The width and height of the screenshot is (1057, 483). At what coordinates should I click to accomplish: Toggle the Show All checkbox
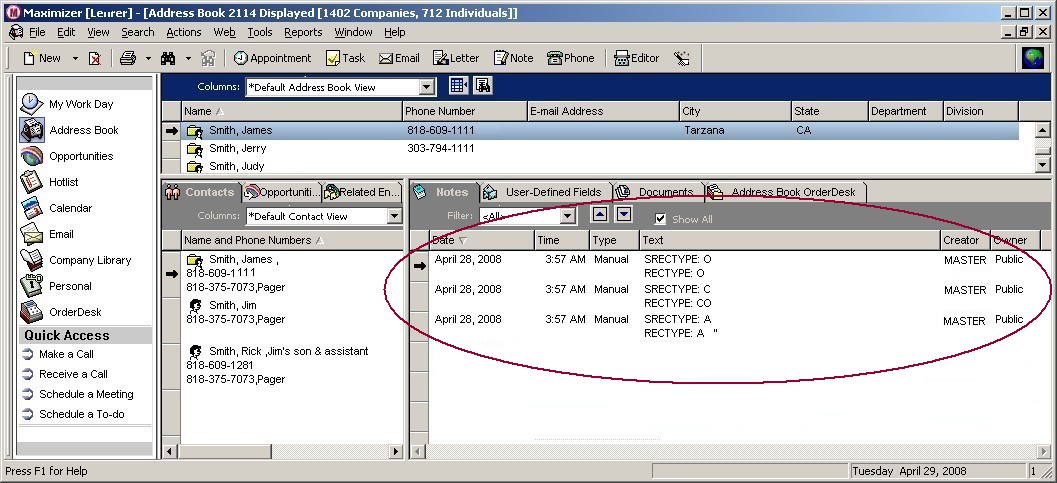click(x=660, y=219)
